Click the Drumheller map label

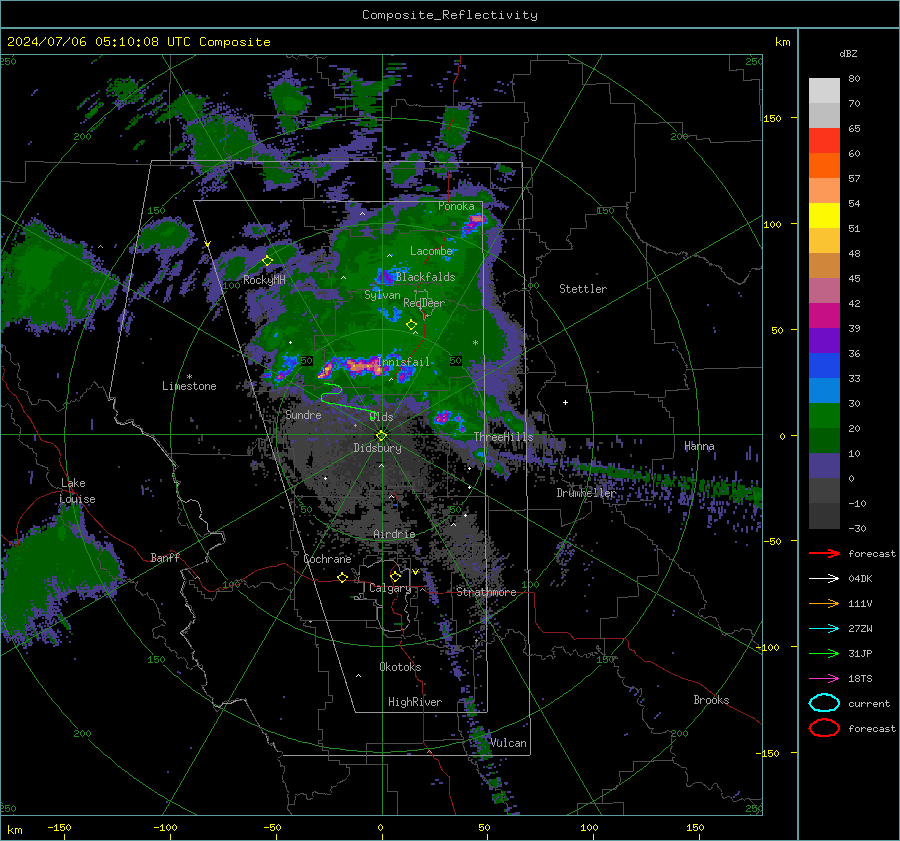click(x=586, y=493)
